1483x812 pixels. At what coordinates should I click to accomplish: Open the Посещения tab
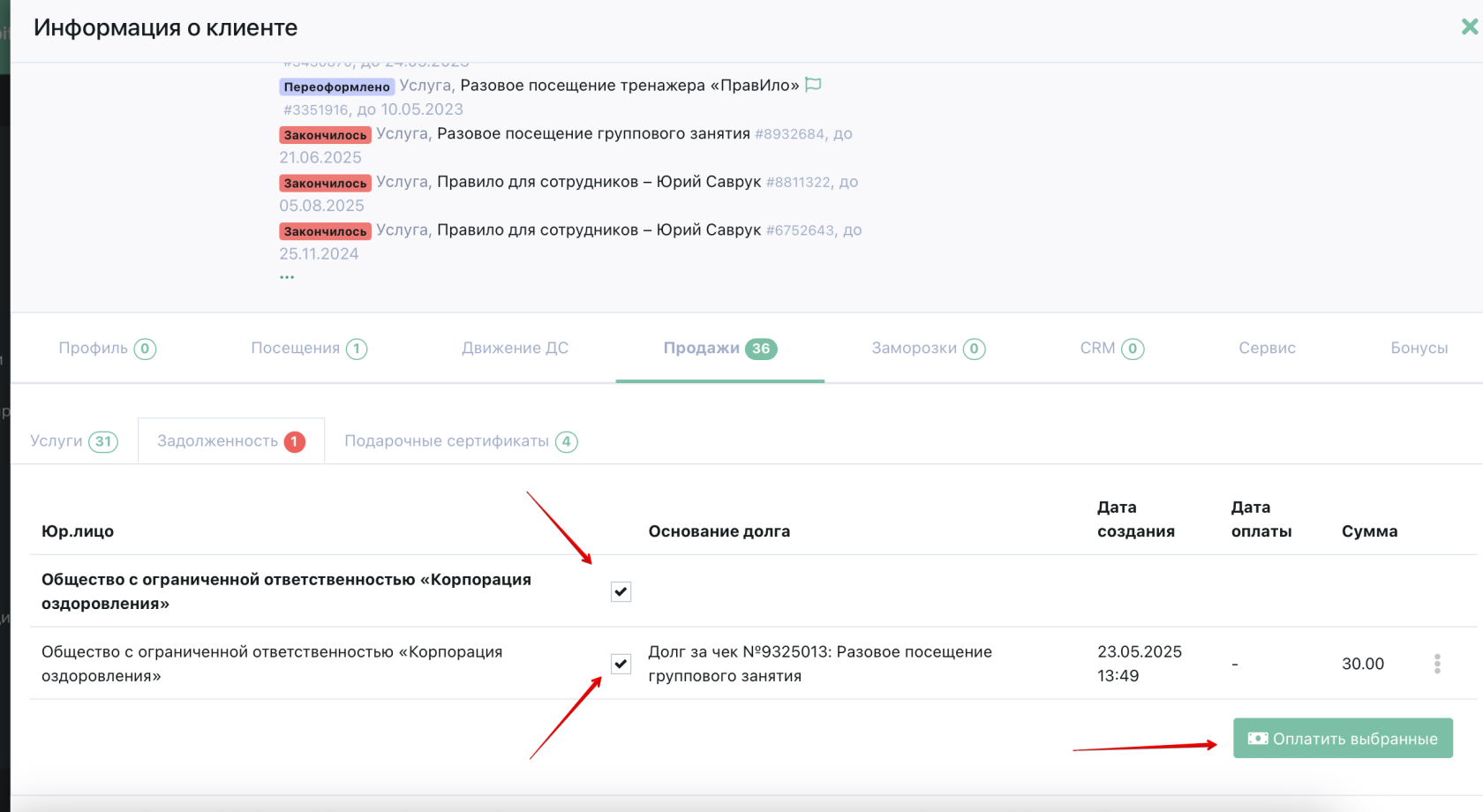coord(308,349)
